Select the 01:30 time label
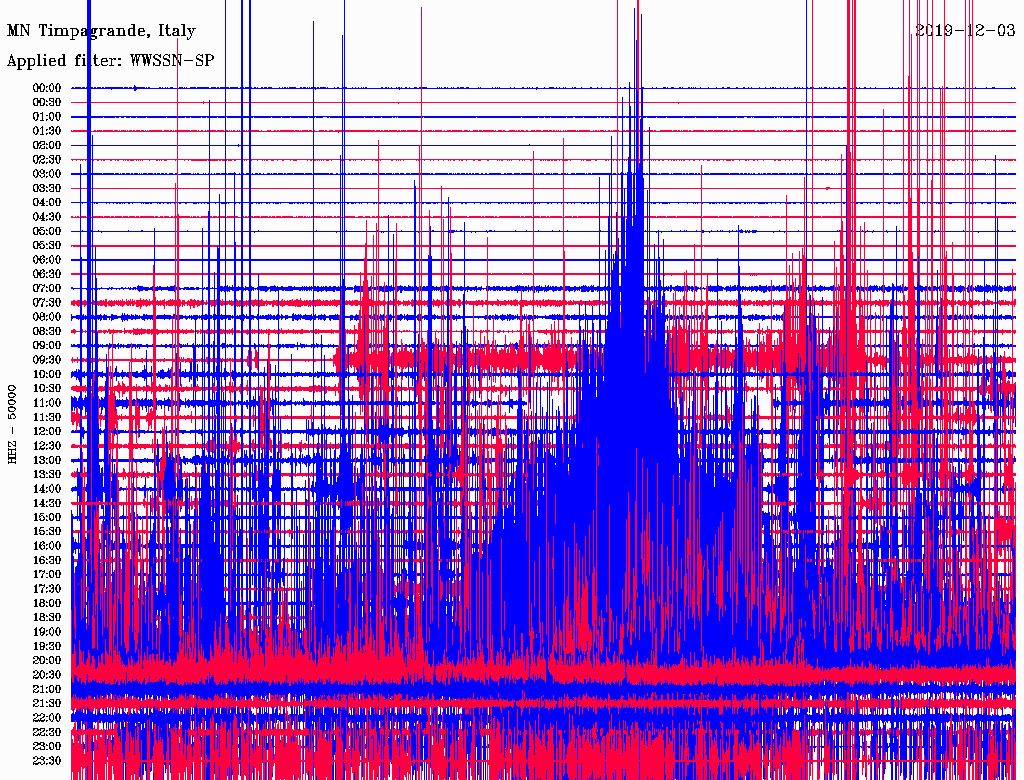The image size is (1024, 780). point(47,131)
